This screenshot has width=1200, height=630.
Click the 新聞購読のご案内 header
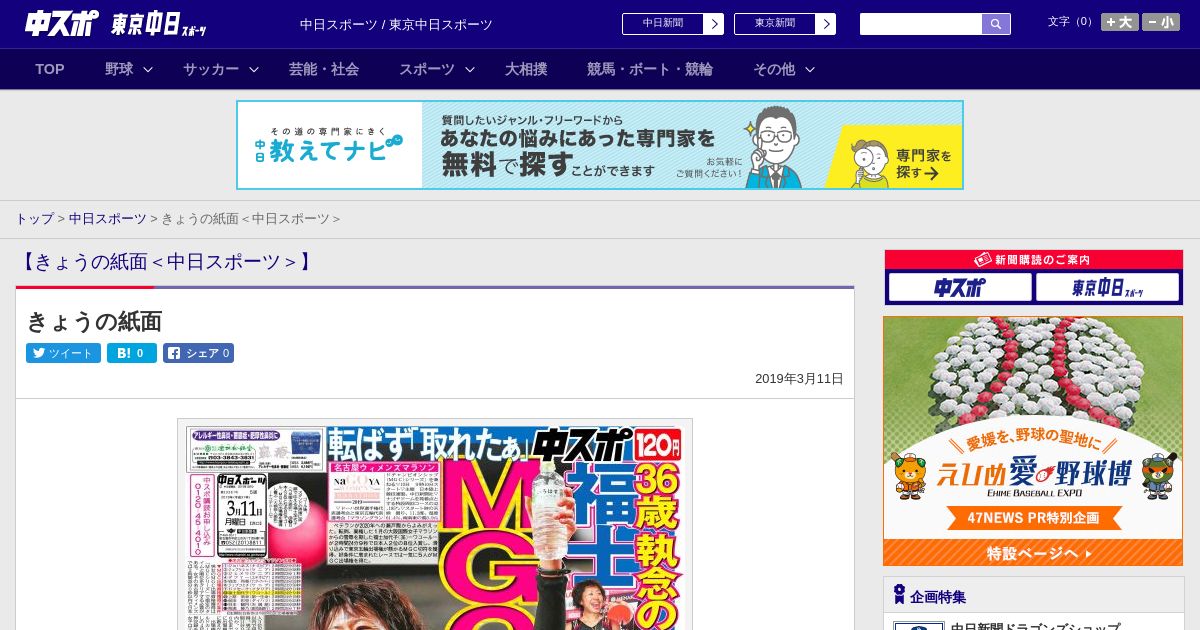pyautogui.click(x=1034, y=259)
